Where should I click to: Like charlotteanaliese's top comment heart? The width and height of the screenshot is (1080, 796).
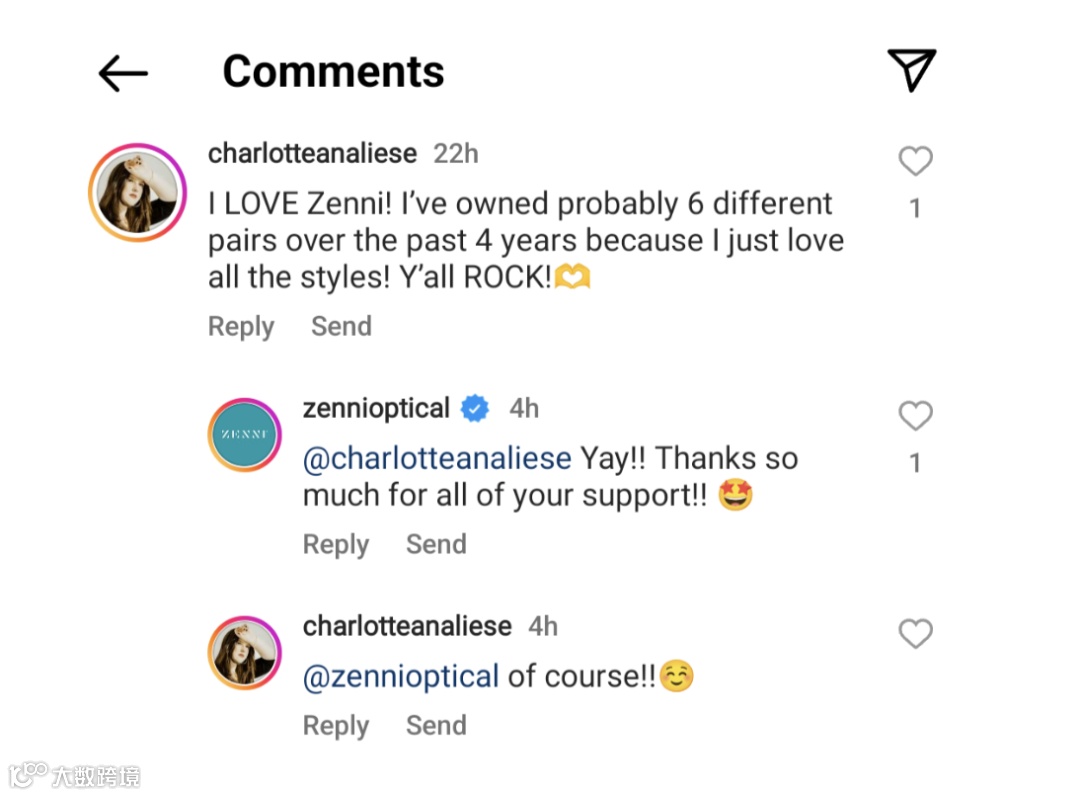coord(915,161)
